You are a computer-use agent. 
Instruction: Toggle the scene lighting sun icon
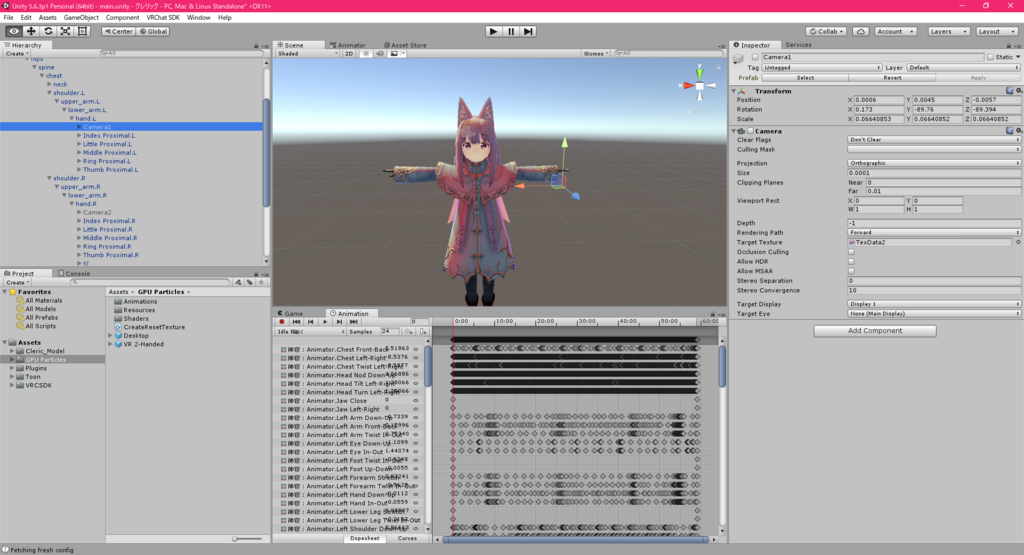click(366, 54)
